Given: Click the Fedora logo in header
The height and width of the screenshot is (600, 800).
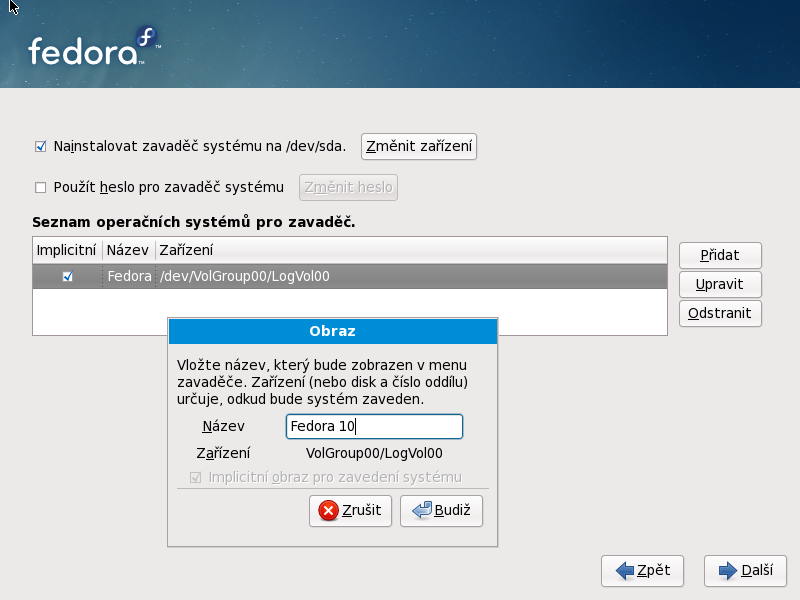Looking at the screenshot, I should click(93, 48).
